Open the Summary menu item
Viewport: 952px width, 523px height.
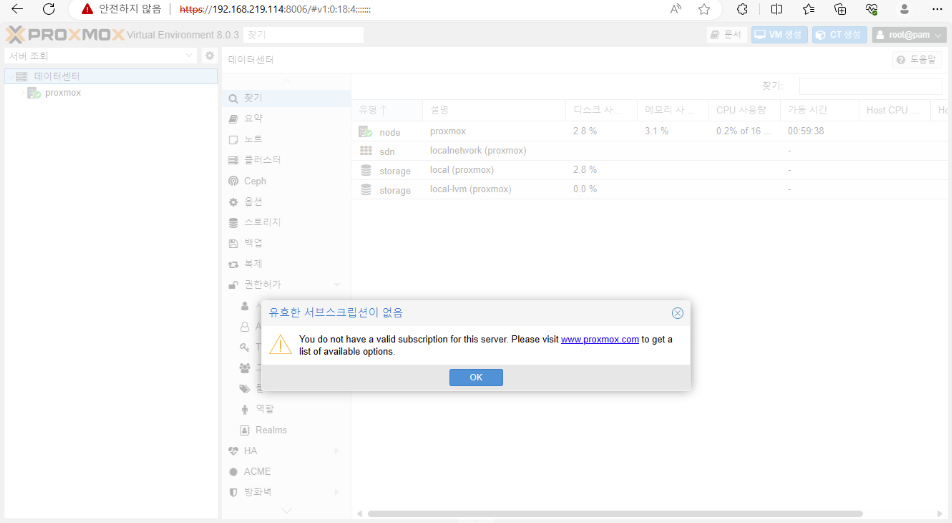click(286, 118)
